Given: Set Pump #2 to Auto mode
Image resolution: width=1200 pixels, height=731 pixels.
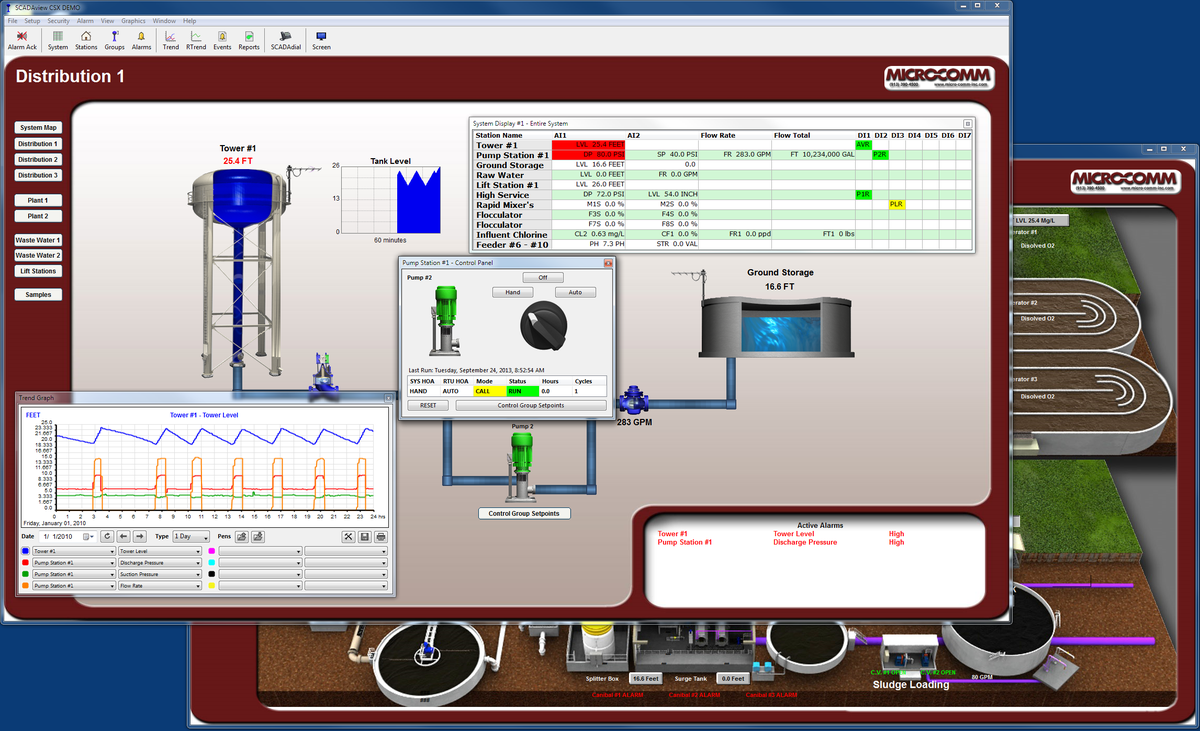Looking at the screenshot, I should coord(575,292).
